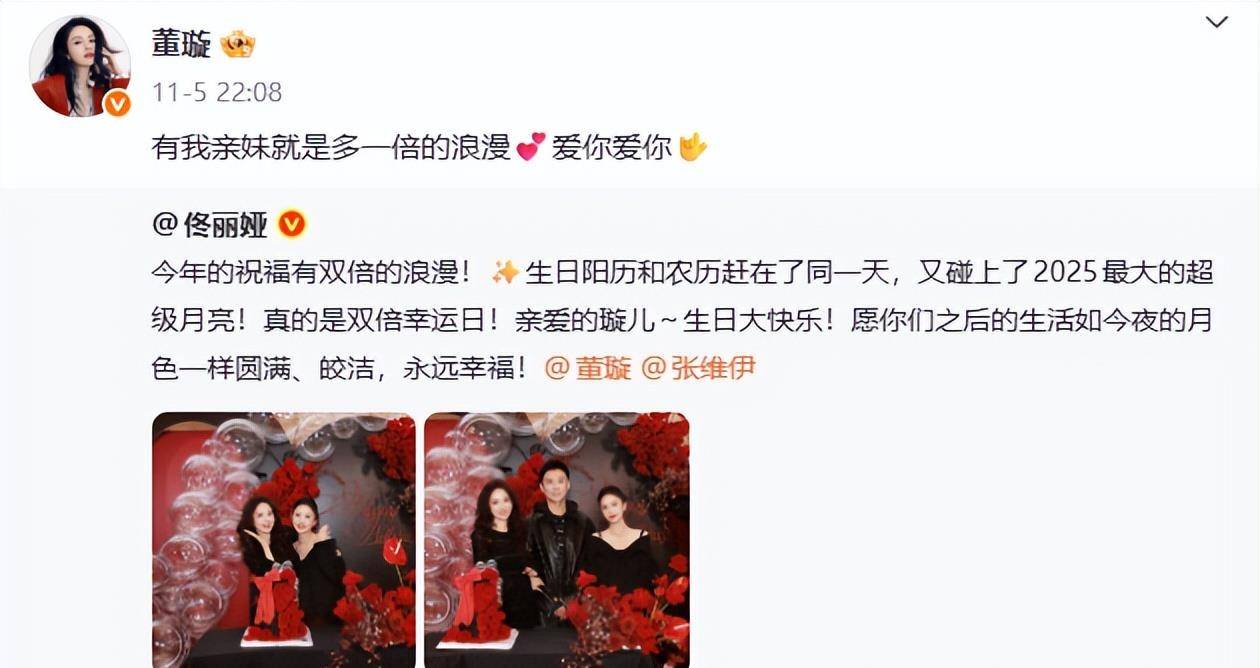The width and height of the screenshot is (1260, 668).
Task: Click the rock hand emoji in post
Action: (x=693, y=148)
